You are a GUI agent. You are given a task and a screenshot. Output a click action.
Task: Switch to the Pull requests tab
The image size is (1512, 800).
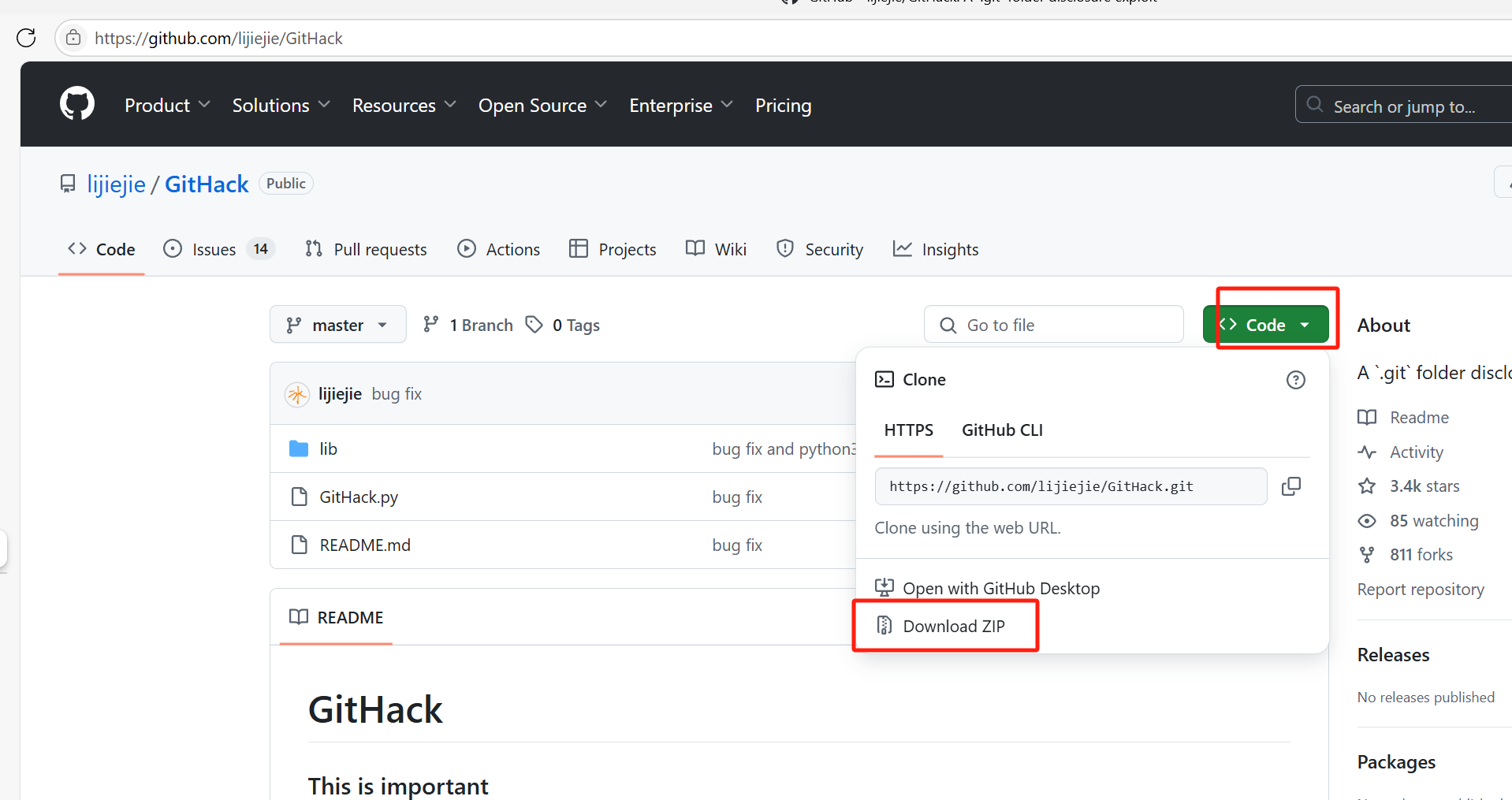coord(366,249)
